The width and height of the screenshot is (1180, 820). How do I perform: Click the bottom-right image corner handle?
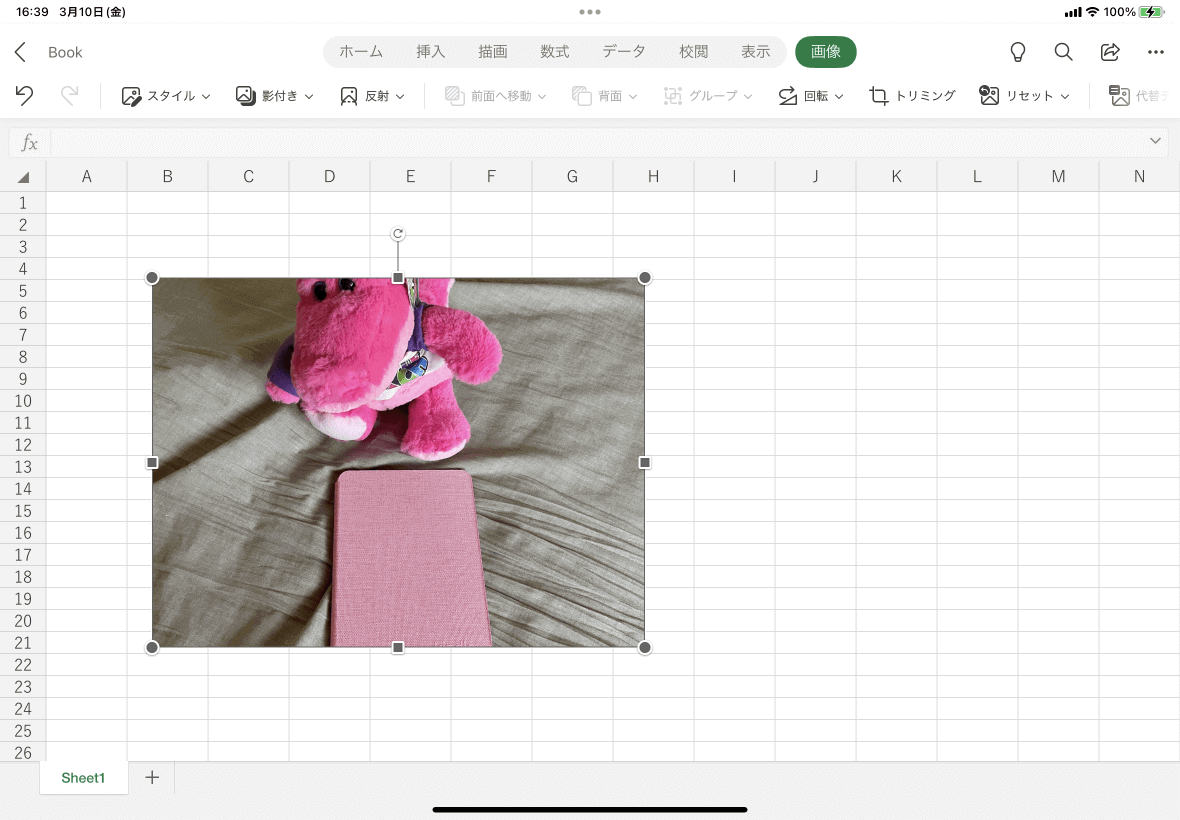(645, 648)
